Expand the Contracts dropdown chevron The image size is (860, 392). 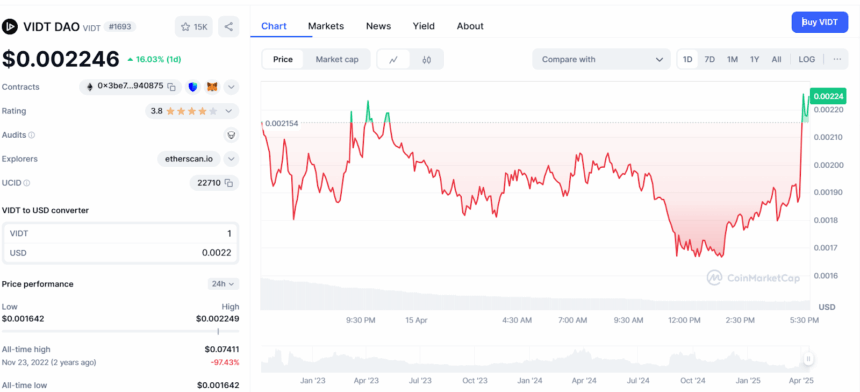click(231, 87)
